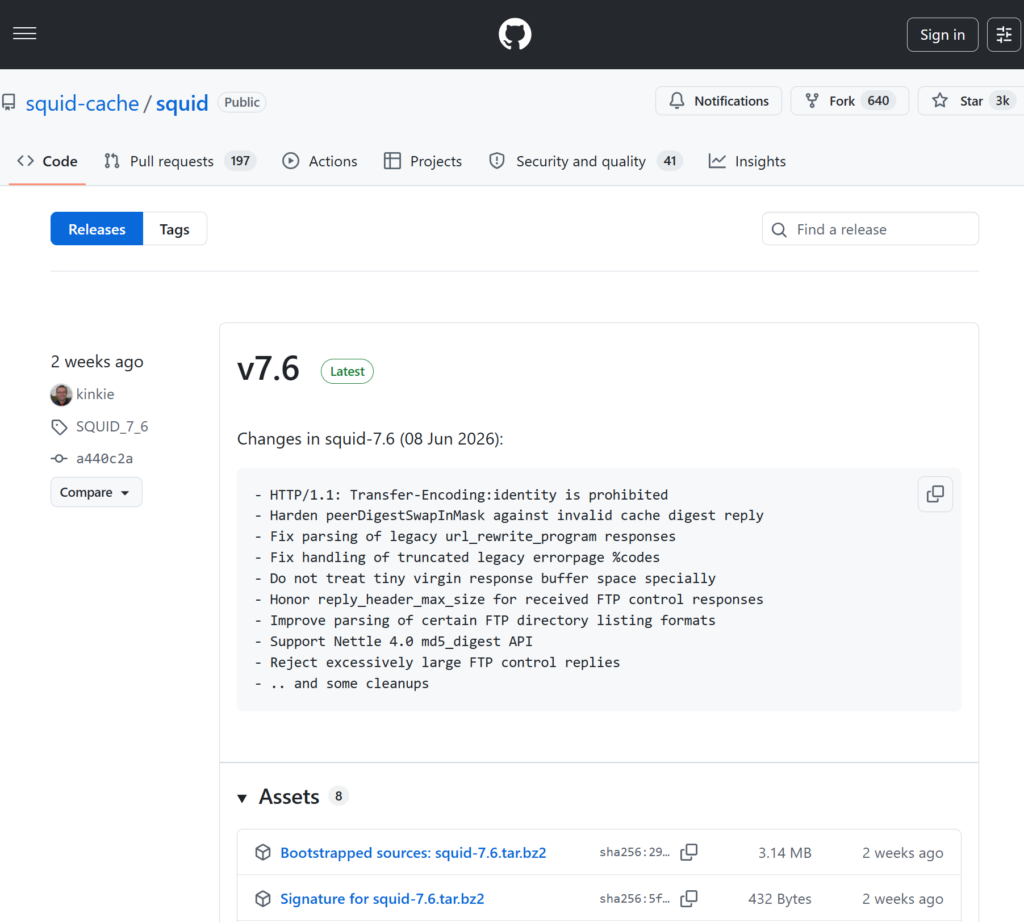Image resolution: width=1024 pixels, height=922 pixels.
Task: Click 'Support Nettle 4.0 md5_digest API' line
Action: [401, 641]
